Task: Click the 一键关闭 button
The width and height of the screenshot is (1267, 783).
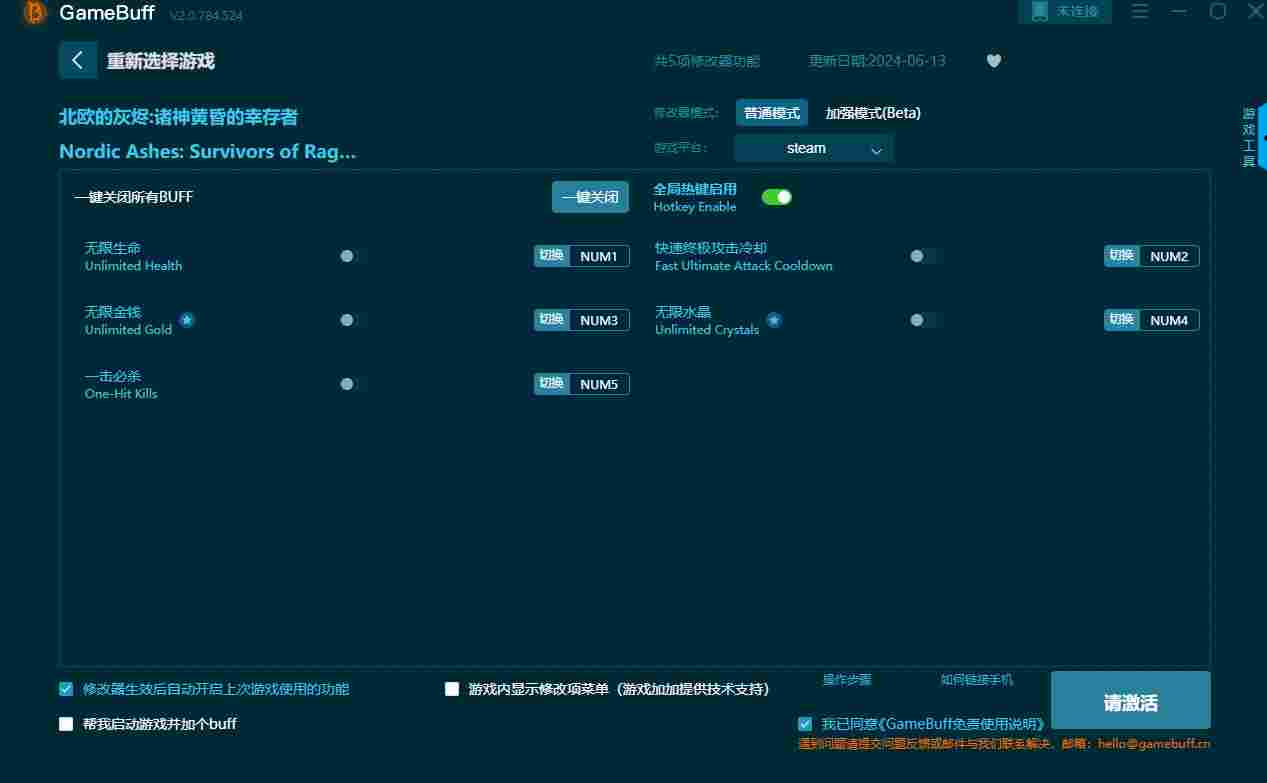Action: [590, 197]
